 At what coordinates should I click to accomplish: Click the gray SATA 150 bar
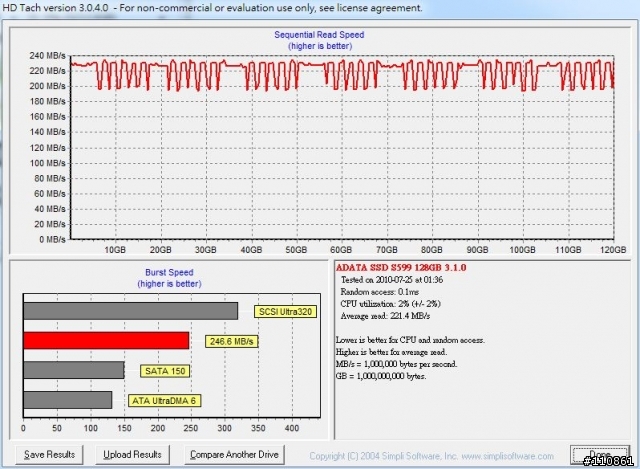74,370
